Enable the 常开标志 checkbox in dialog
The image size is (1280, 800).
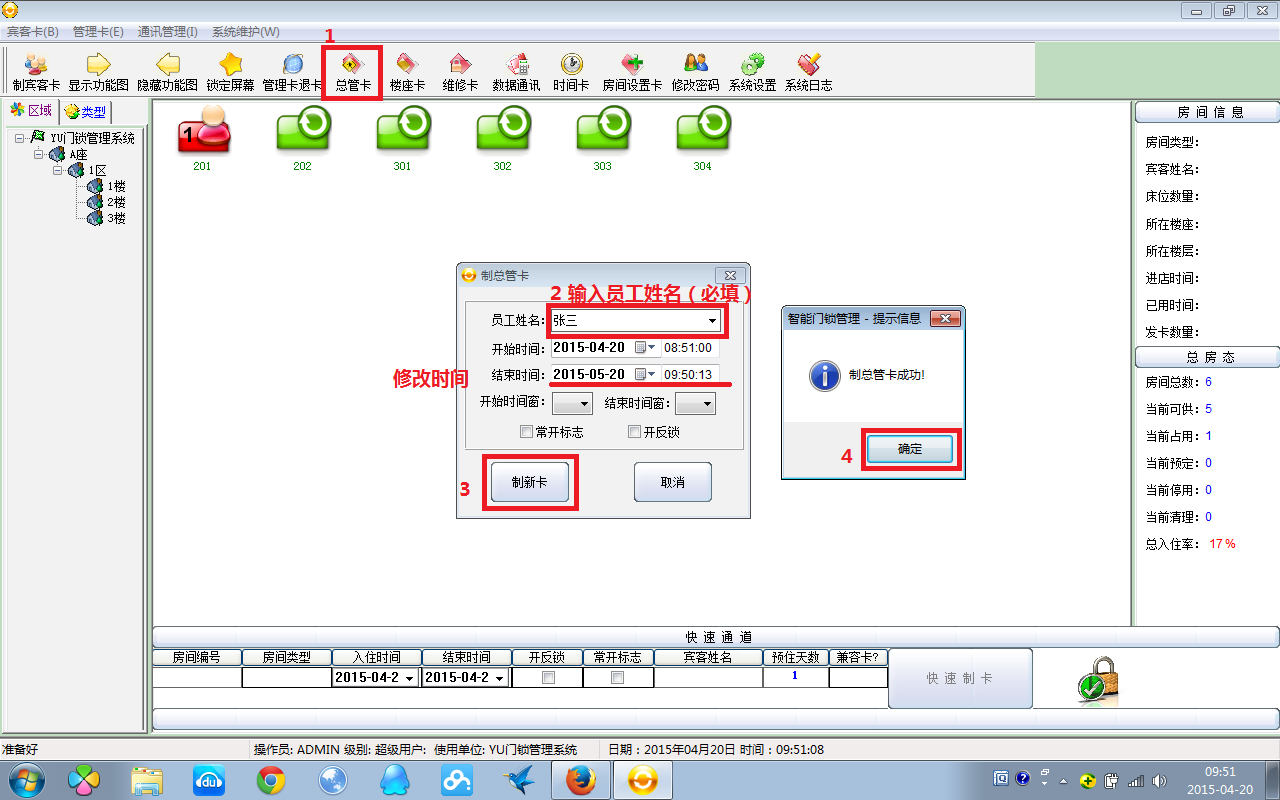527,432
